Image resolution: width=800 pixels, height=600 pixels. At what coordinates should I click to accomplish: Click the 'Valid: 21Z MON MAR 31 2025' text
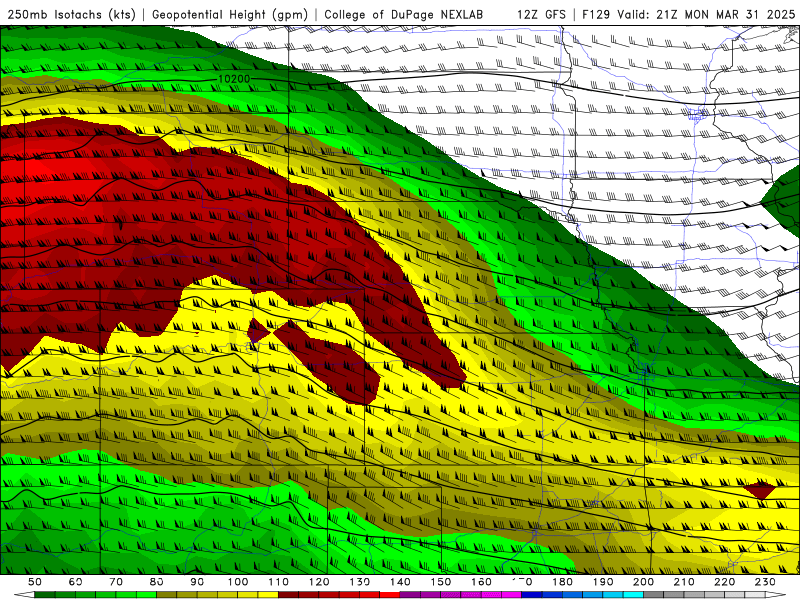[x=706, y=14]
